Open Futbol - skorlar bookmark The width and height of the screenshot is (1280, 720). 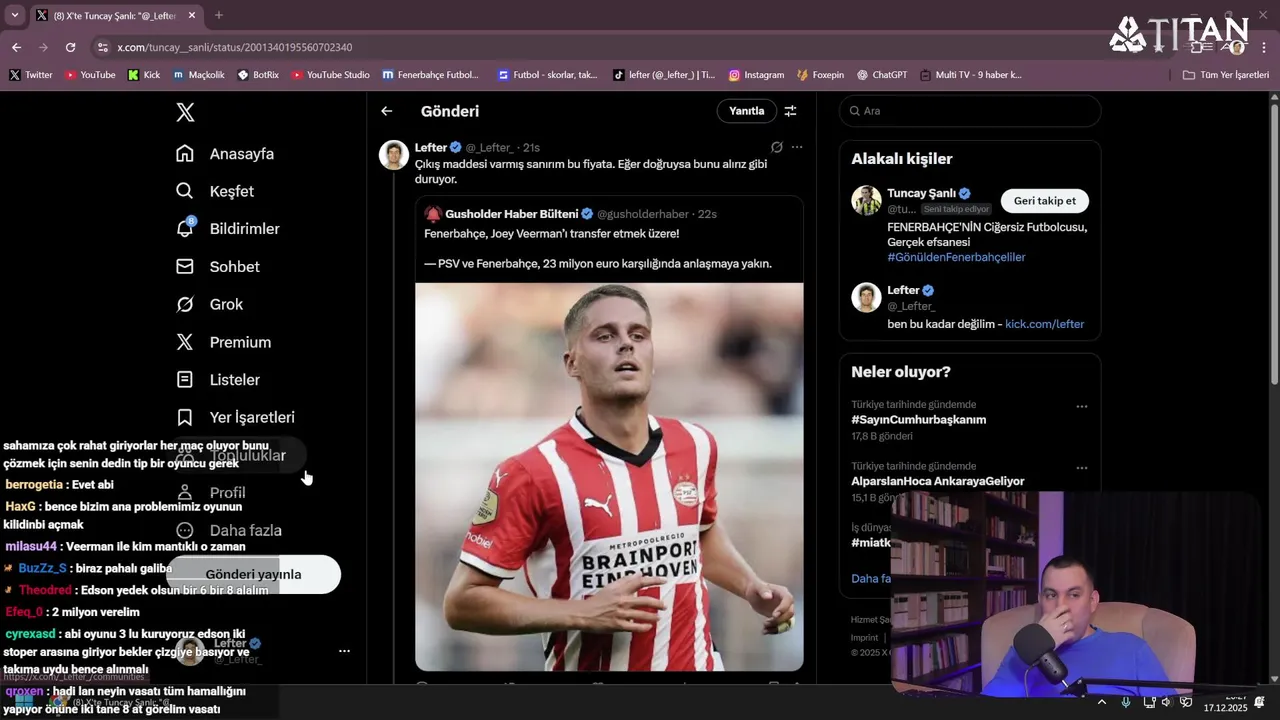tap(547, 75)
